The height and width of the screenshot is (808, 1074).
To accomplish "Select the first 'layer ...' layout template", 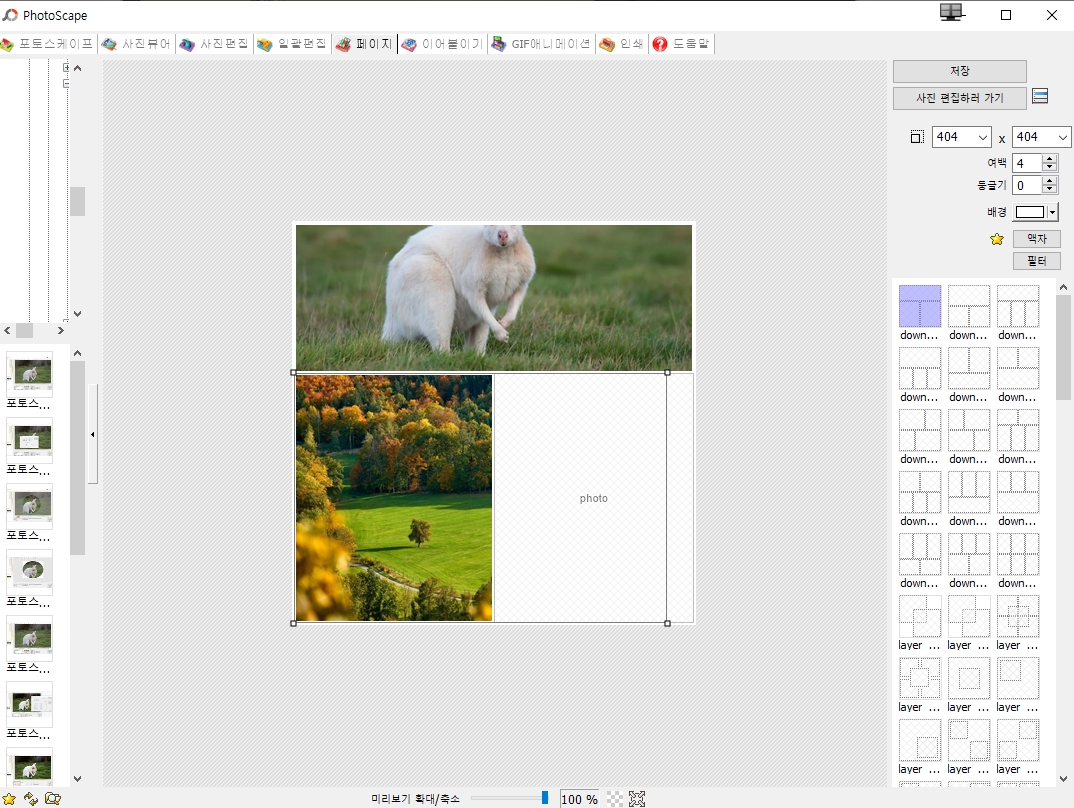I will [919, 616].
